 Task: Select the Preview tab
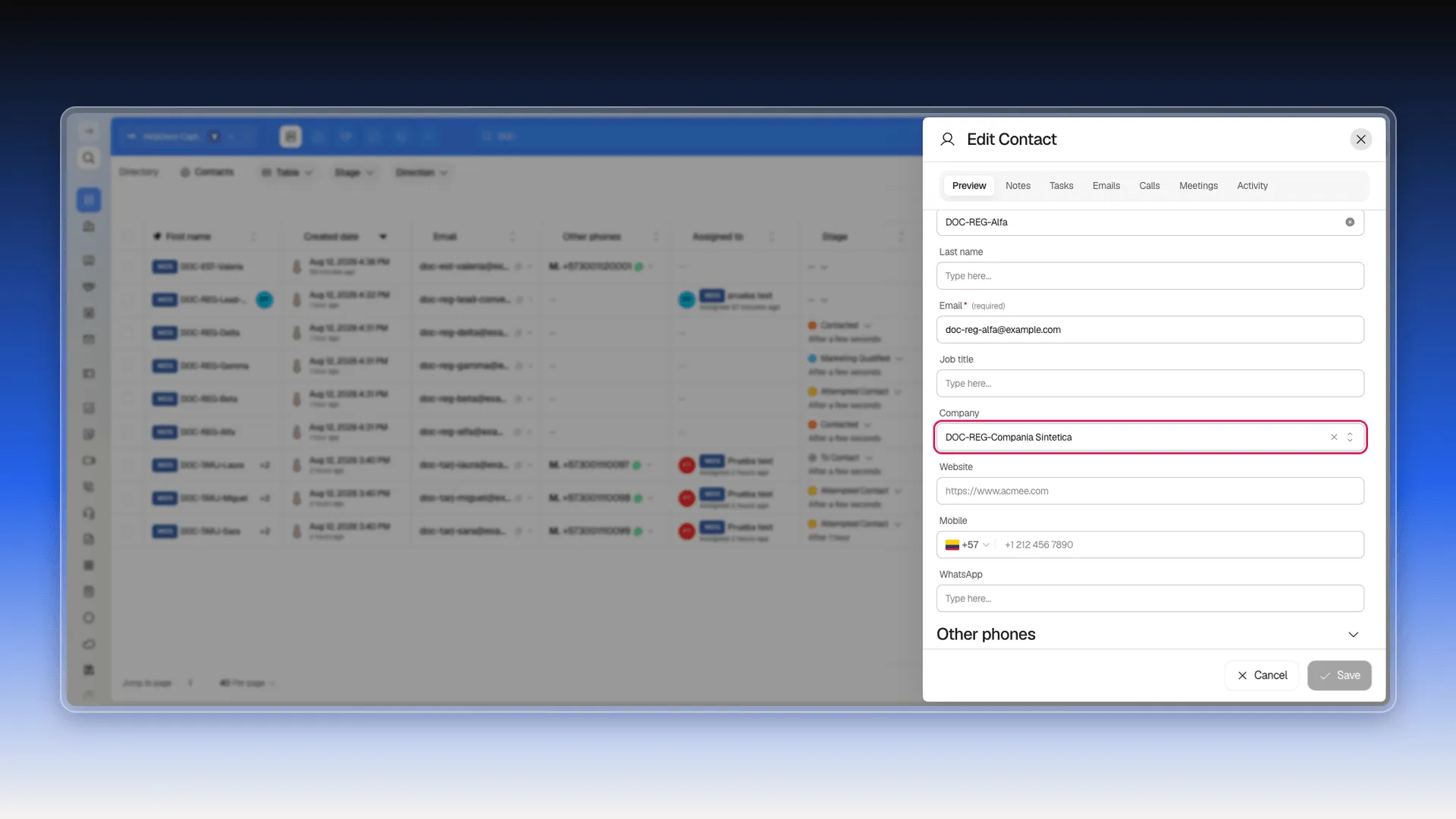click(968, 186)
